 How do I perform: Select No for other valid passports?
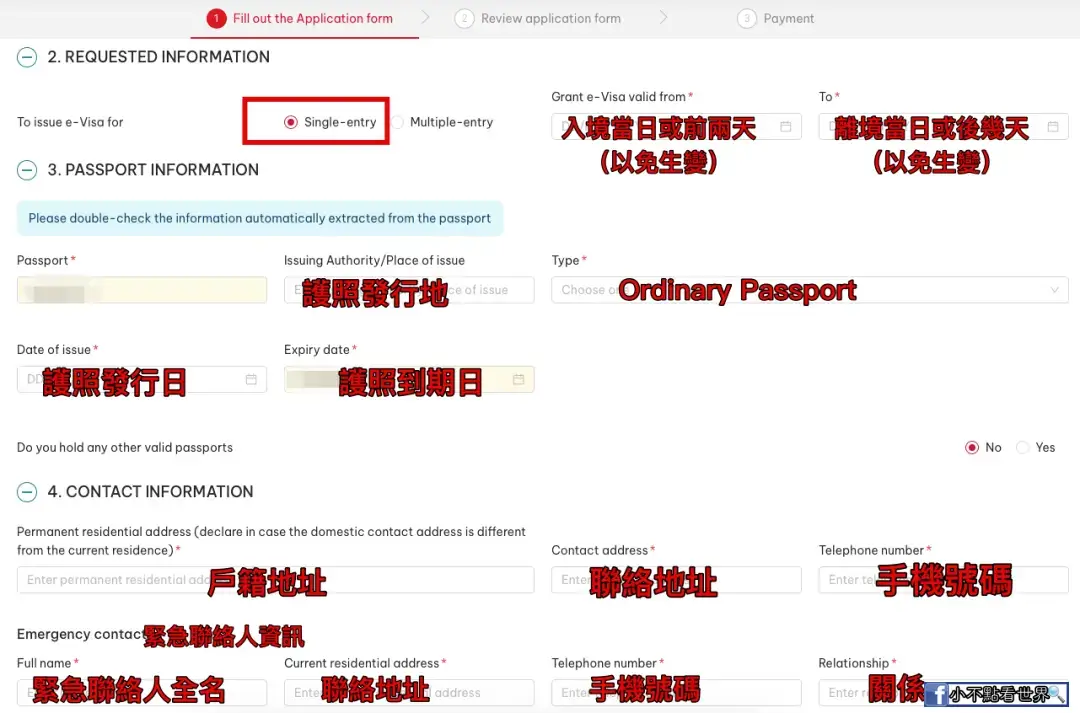coord(972,448)
